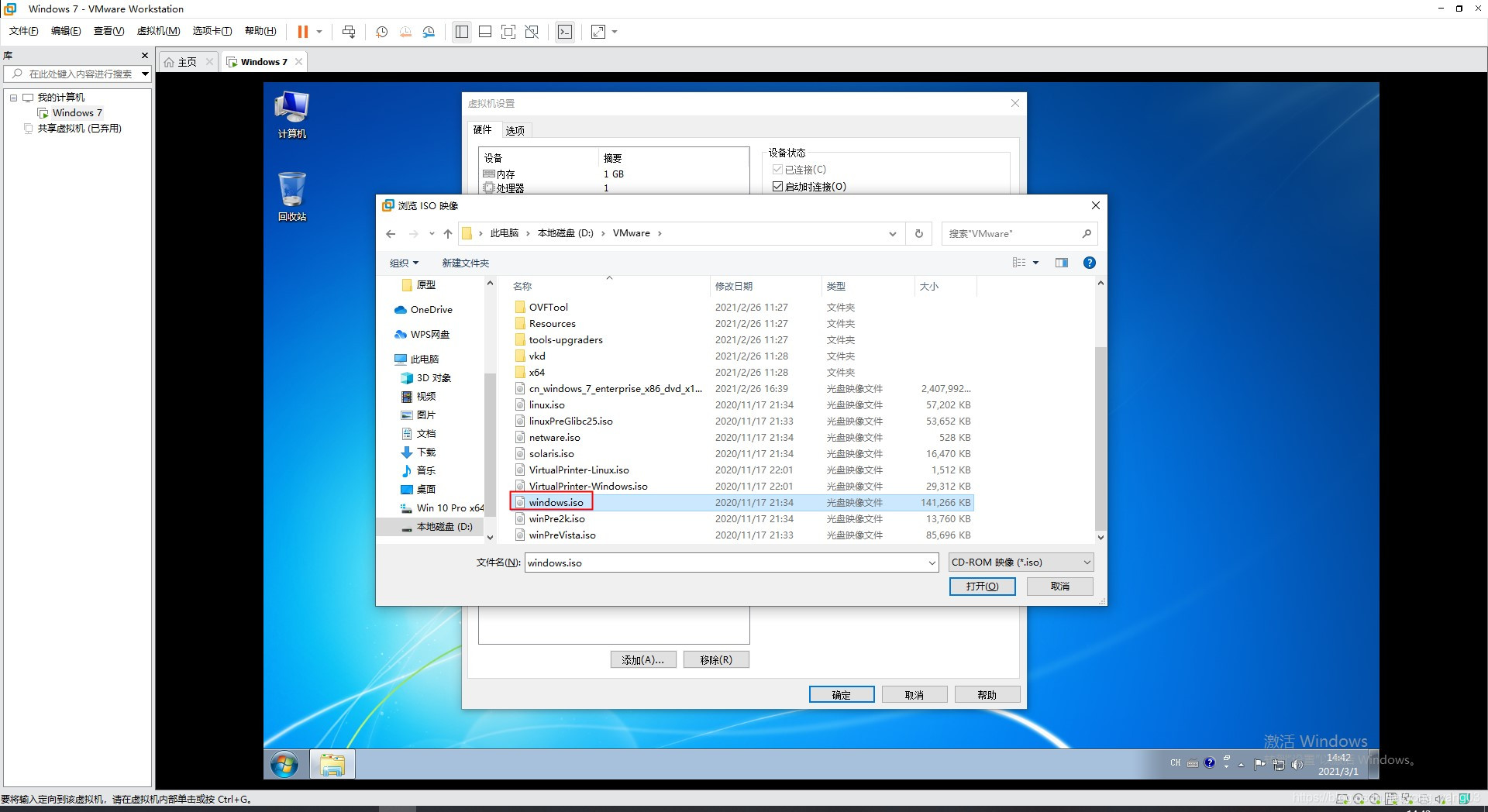
Task: Click the 移除(R) button
Action: tap(716, 659)
